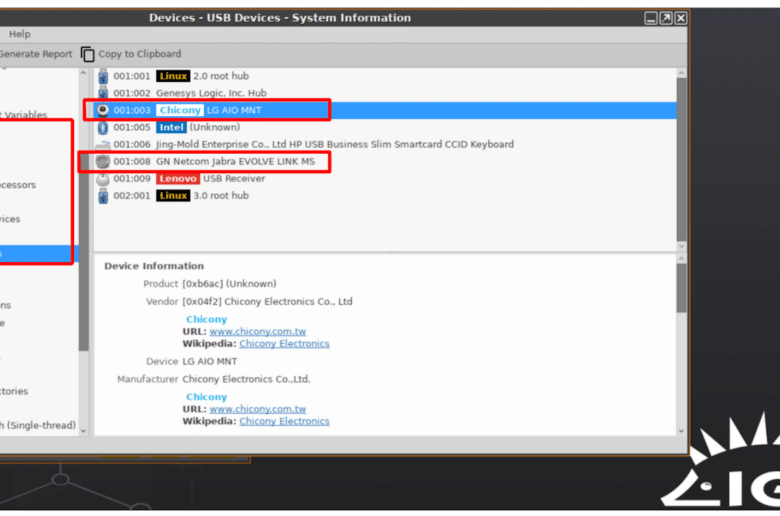Select the Genesys Logic, Inc. Hub row
The height and width of the screenshot is (516, 780).
pyautogui.click(x=385, y=93)
